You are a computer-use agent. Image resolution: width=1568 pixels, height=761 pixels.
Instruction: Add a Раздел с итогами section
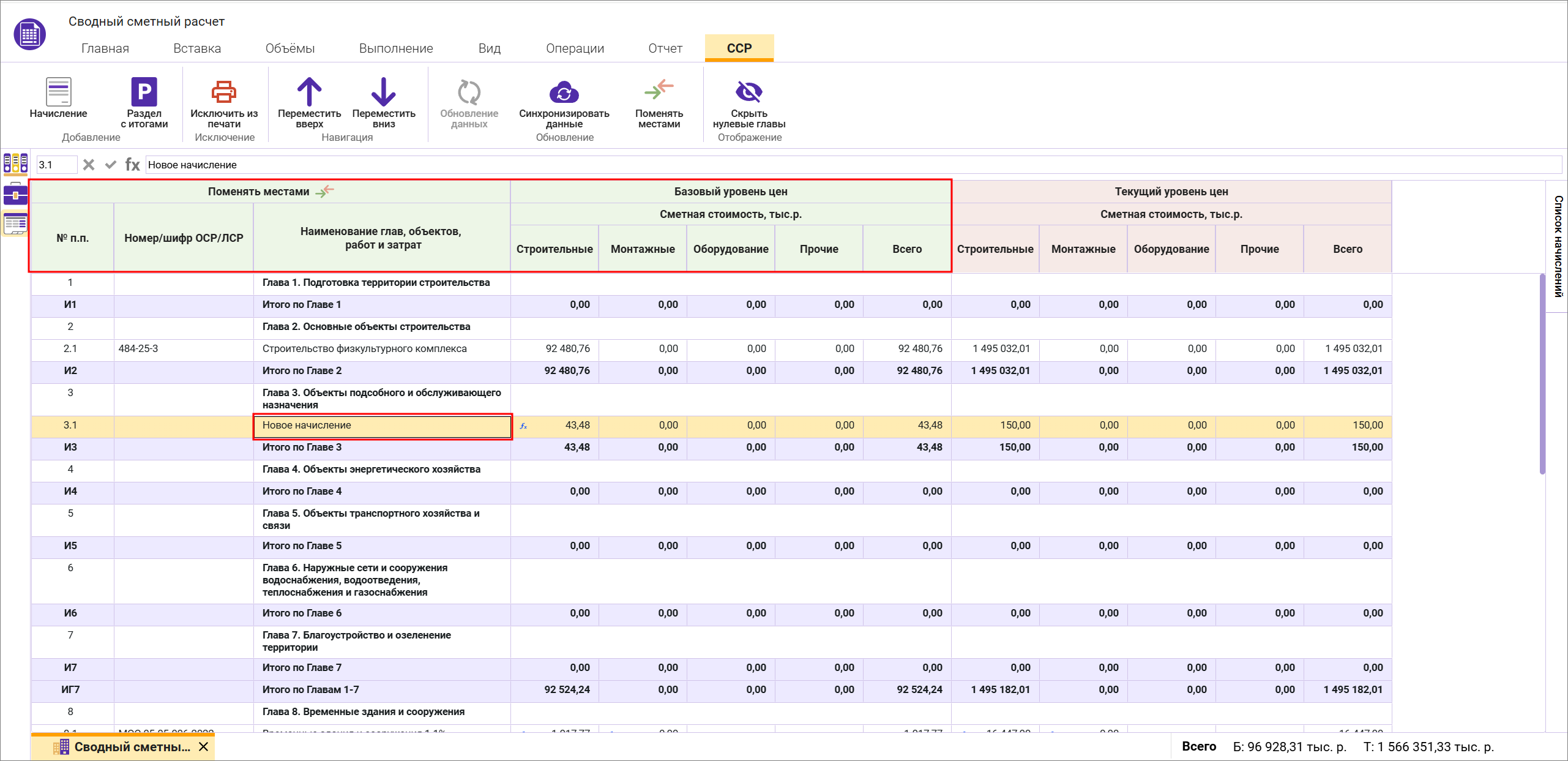click(144, 92)
